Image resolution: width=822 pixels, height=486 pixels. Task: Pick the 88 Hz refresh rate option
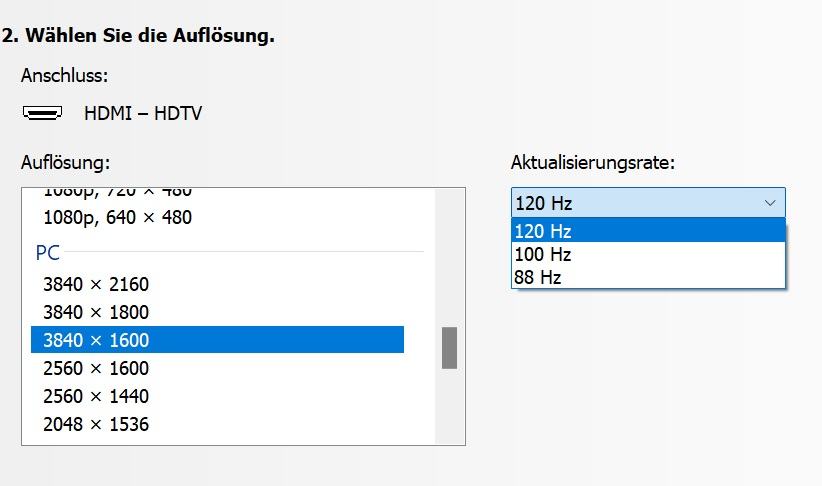[x=538, y=277]
